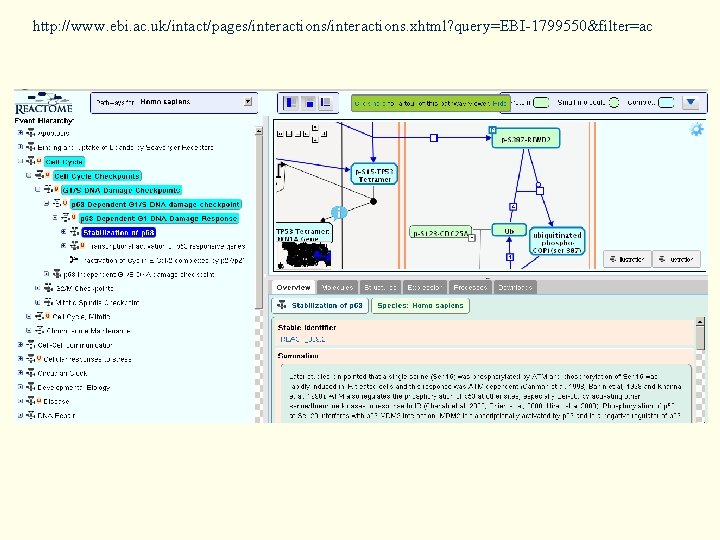Switch to the Expression tab
The width and height of the screenshot is (720, 540).
tap(424, 287)
